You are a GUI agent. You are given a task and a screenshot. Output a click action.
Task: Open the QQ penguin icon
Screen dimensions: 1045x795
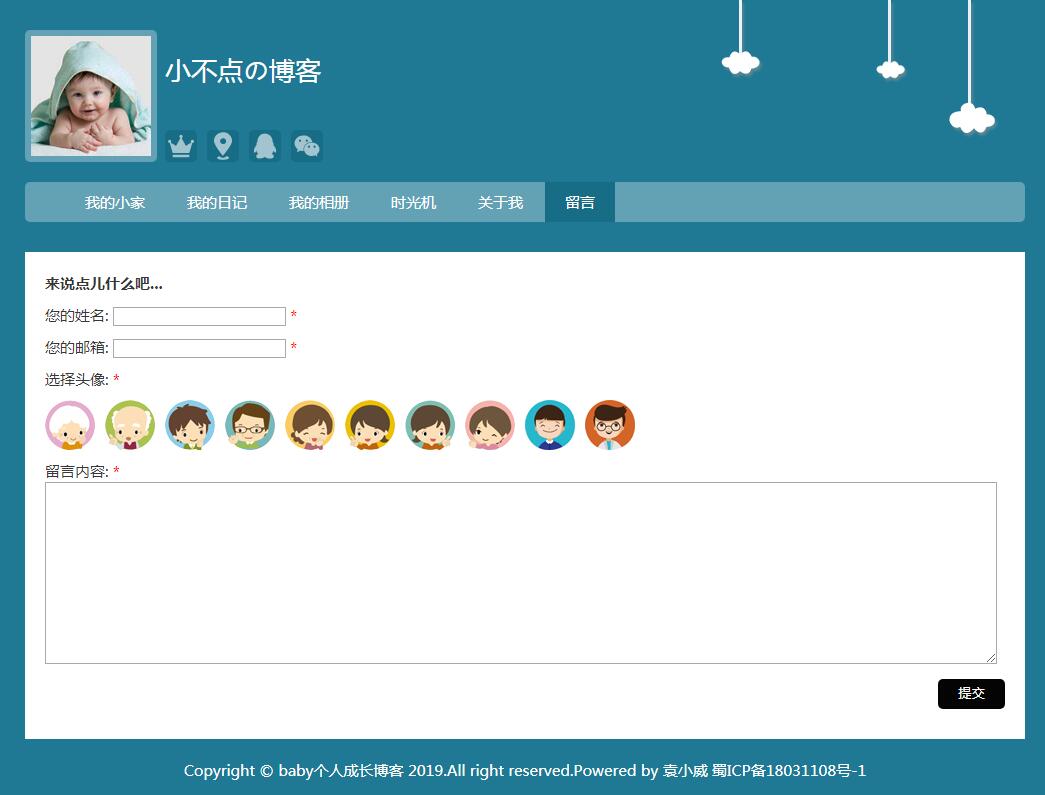point(264,146)
